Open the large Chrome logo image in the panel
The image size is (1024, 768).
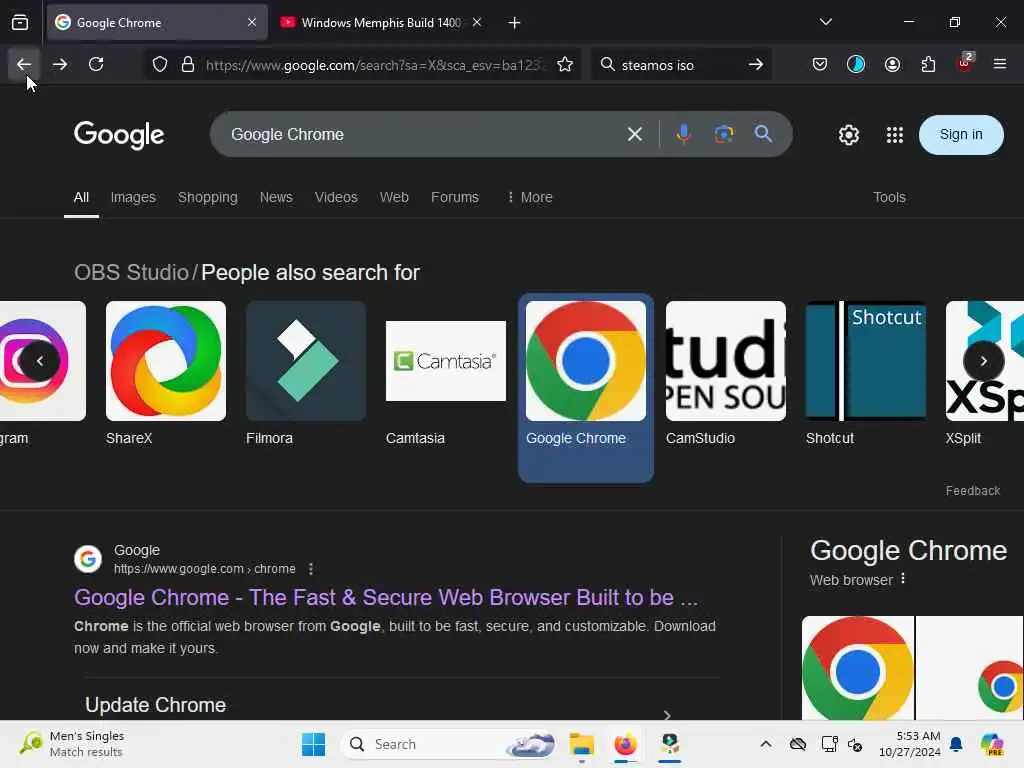click(x=857, y=667)
